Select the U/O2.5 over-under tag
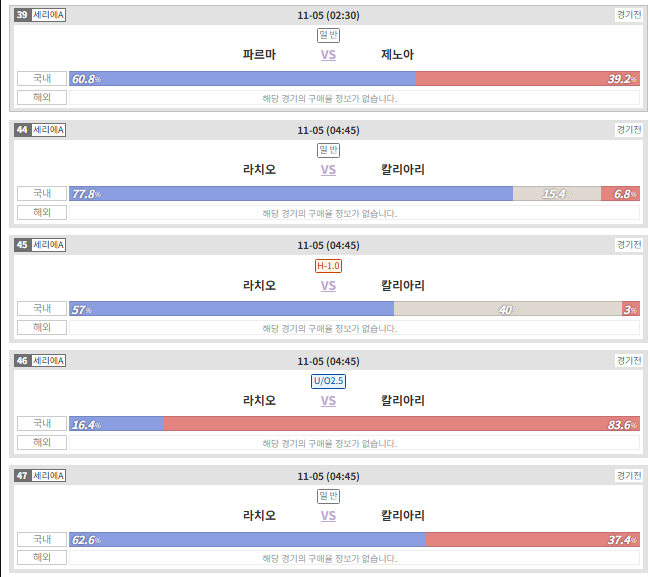The width and height of the screenshot is (650, 577). tap(328, 381)
